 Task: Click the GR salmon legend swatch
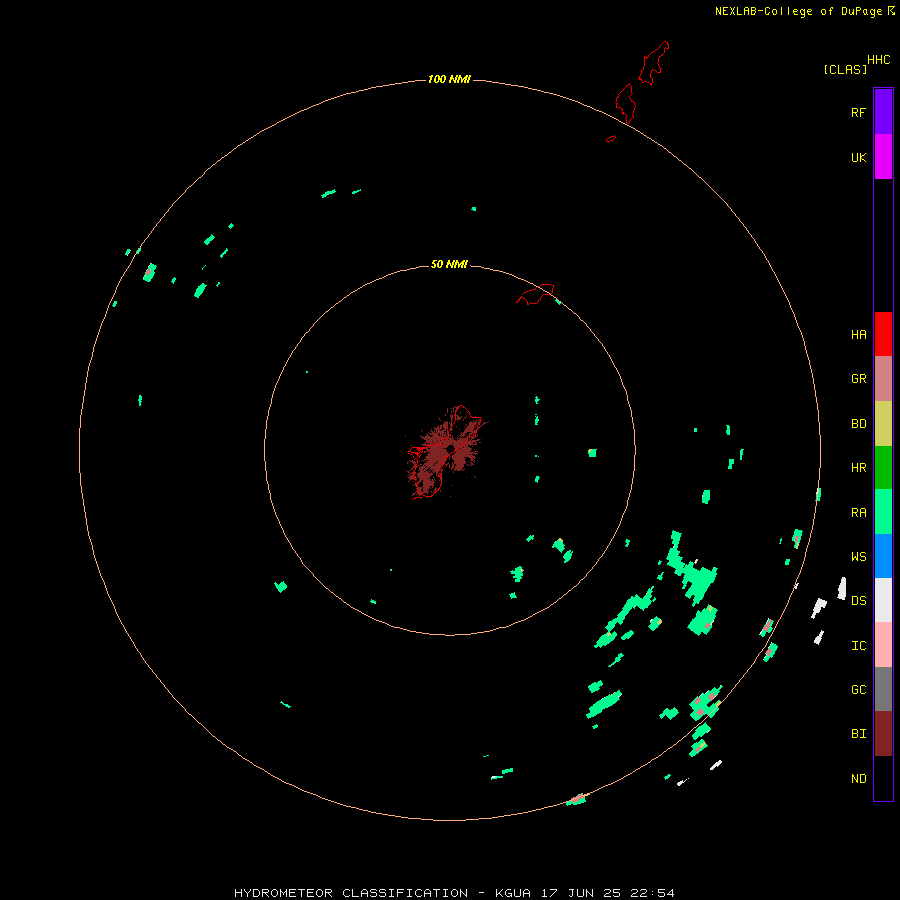[x=883, y=379]
